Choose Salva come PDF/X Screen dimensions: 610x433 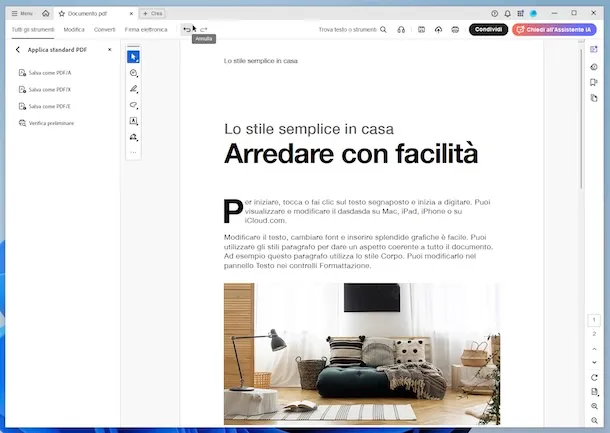(x=45, y=89)
